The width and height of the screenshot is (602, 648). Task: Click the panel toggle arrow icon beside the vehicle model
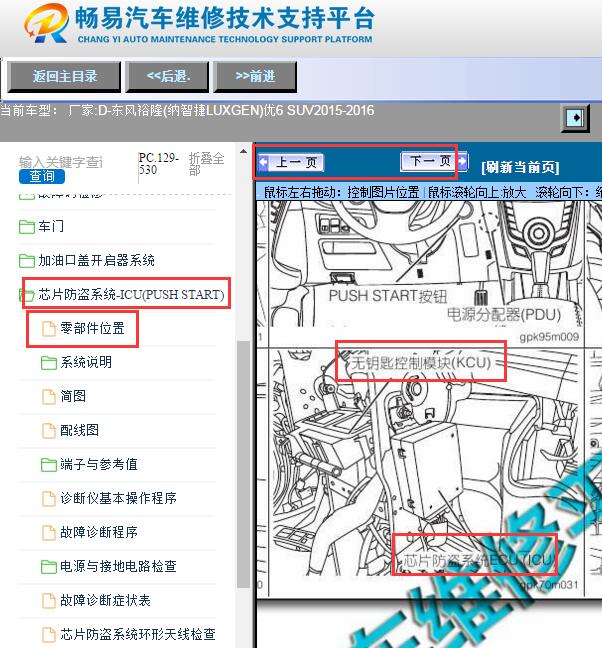[575, 118]
